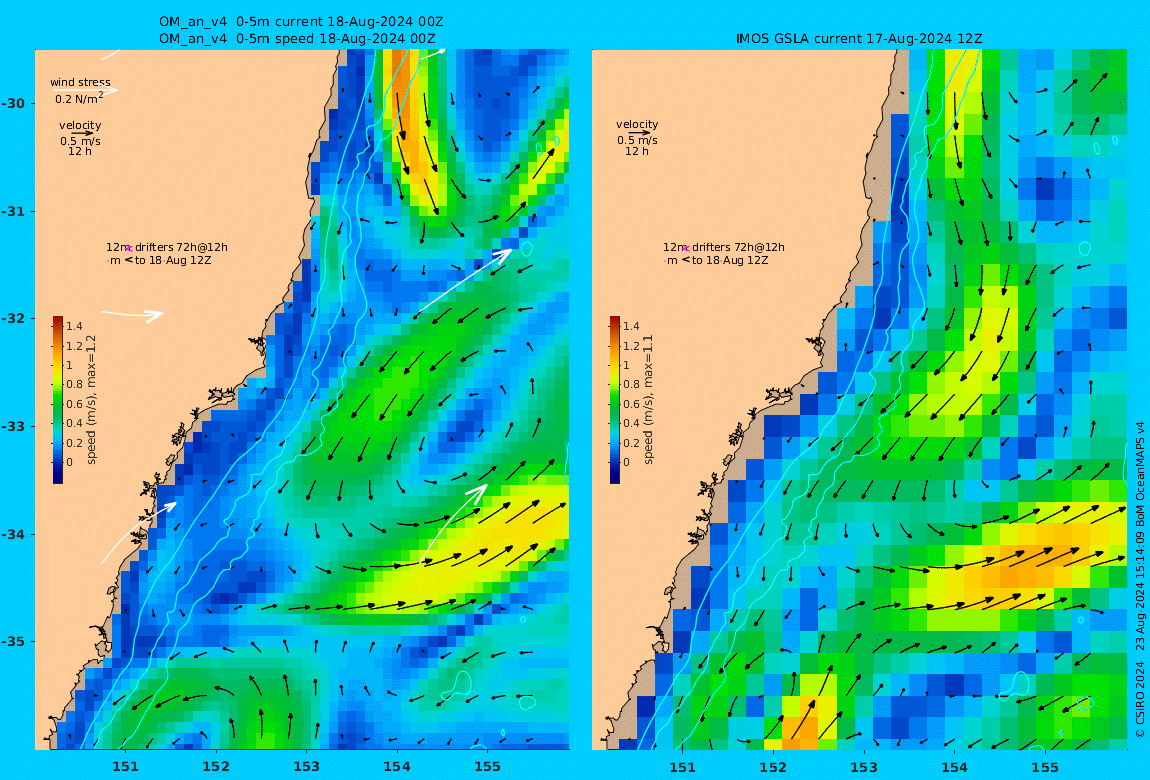Click '0.5 m/s' in the IMOS GSLA map legend

tap(637, 140)
